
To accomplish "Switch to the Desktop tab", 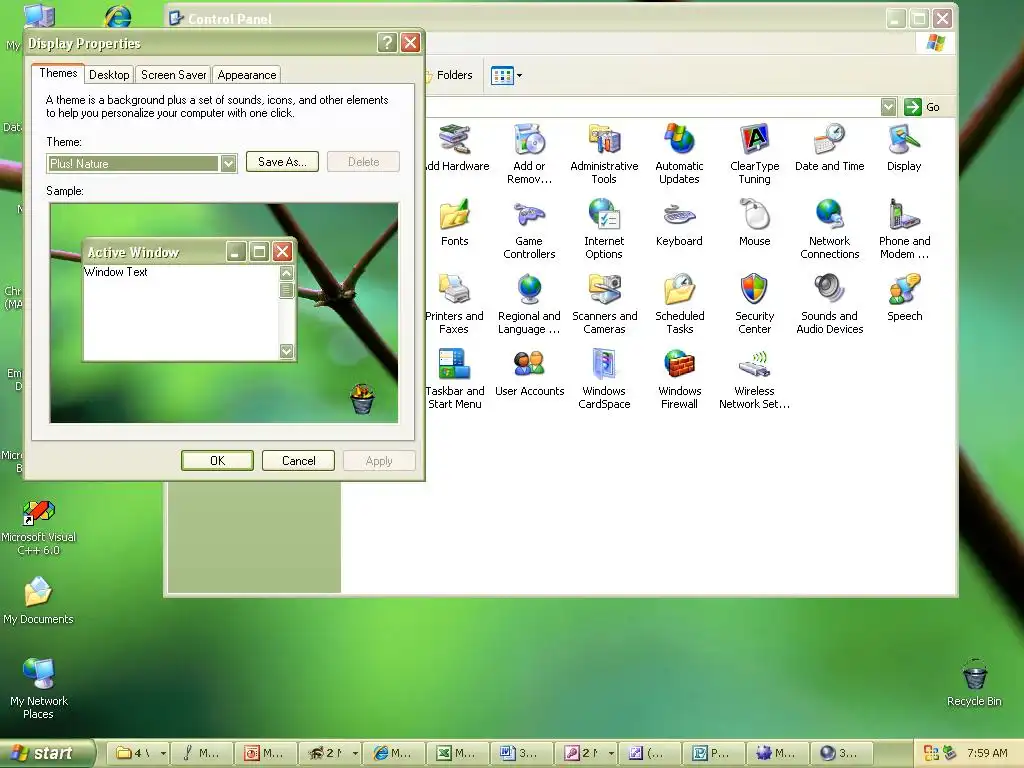I will (x=109, y=74).
